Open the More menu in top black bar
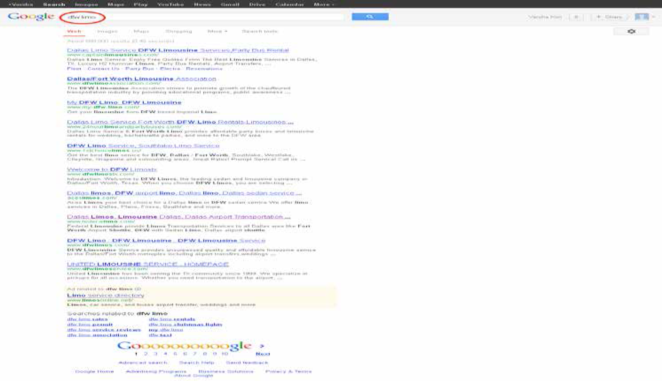This screenshot has height=381, width=662. [x=323, y=4]
